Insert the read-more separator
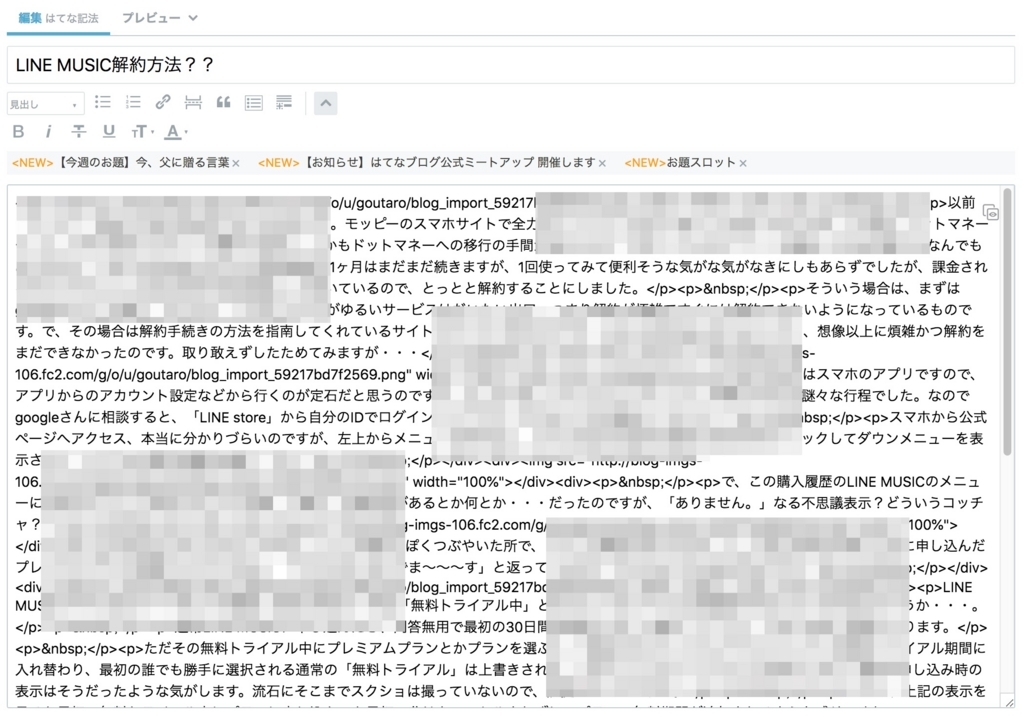The width and height of the screenshot is (1024, 717). [193, 102]
